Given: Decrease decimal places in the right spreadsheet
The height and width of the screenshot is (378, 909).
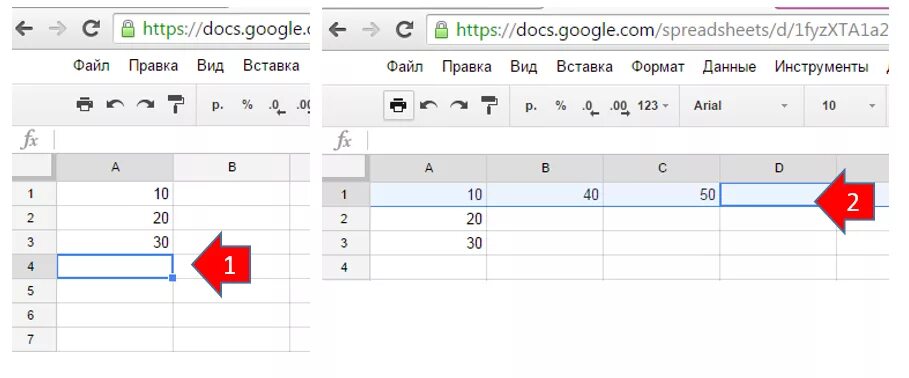Looking at the screenshot, I should pos(590,107).
